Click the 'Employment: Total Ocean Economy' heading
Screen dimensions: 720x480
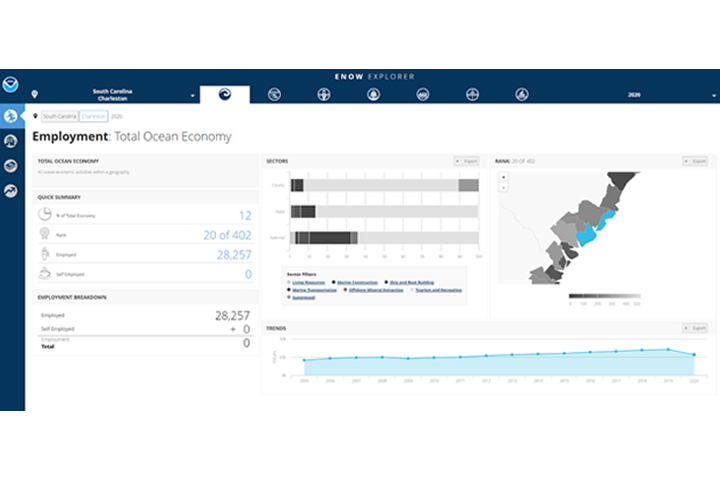click(x=132, y=137)
